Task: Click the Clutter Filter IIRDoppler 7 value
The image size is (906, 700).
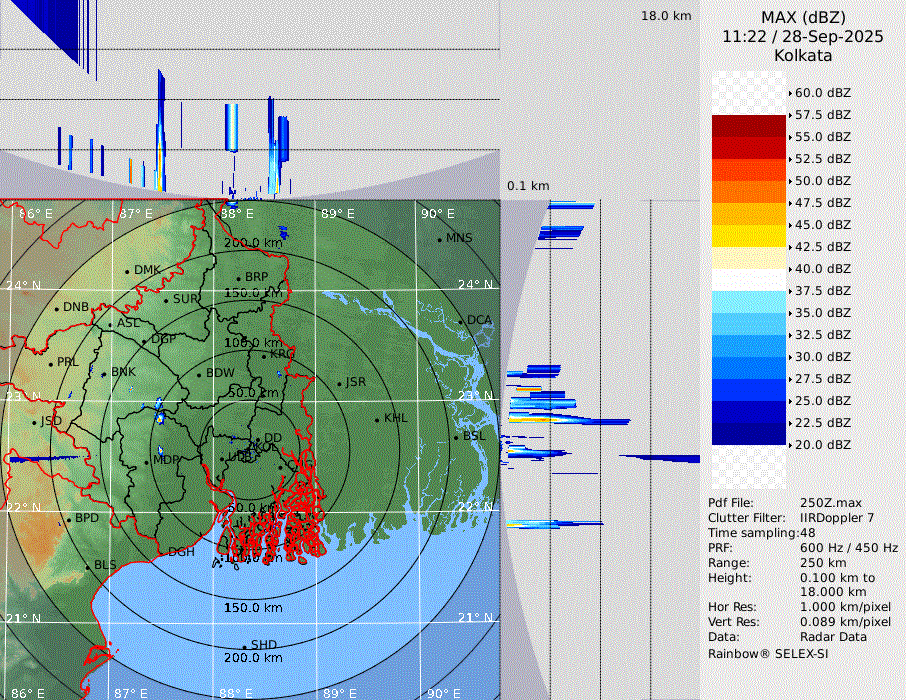Action: click(837, 518)
